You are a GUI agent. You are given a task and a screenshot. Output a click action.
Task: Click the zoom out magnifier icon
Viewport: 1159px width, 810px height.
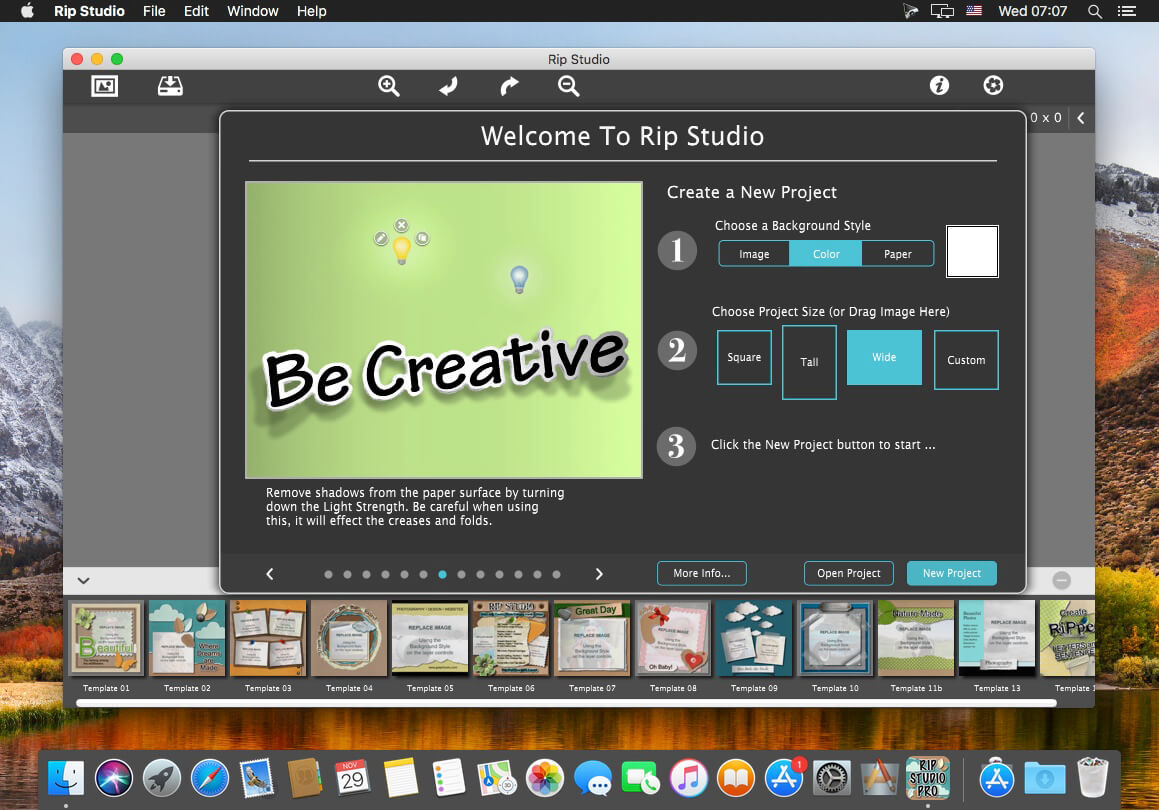[x=569, y=86]
